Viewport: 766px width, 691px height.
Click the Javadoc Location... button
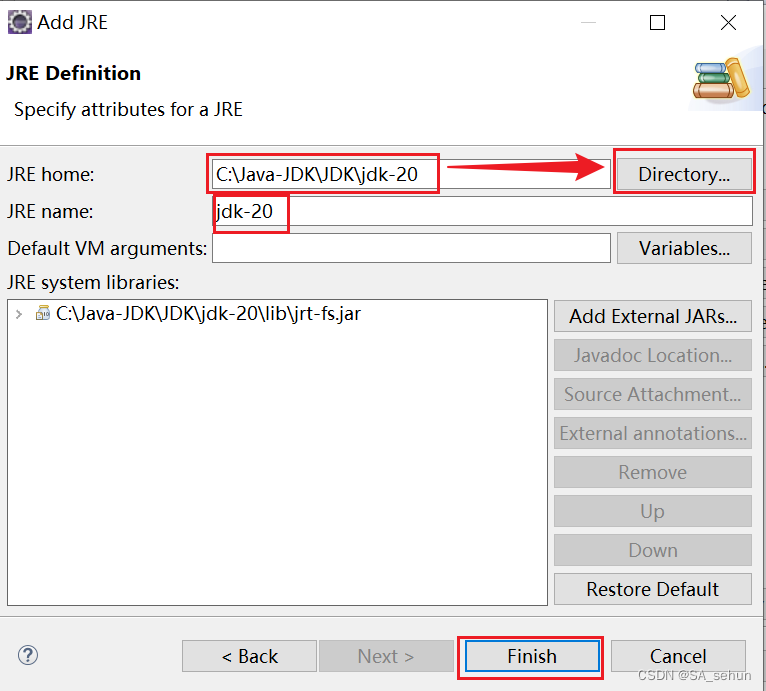click(x=653, y=355)
